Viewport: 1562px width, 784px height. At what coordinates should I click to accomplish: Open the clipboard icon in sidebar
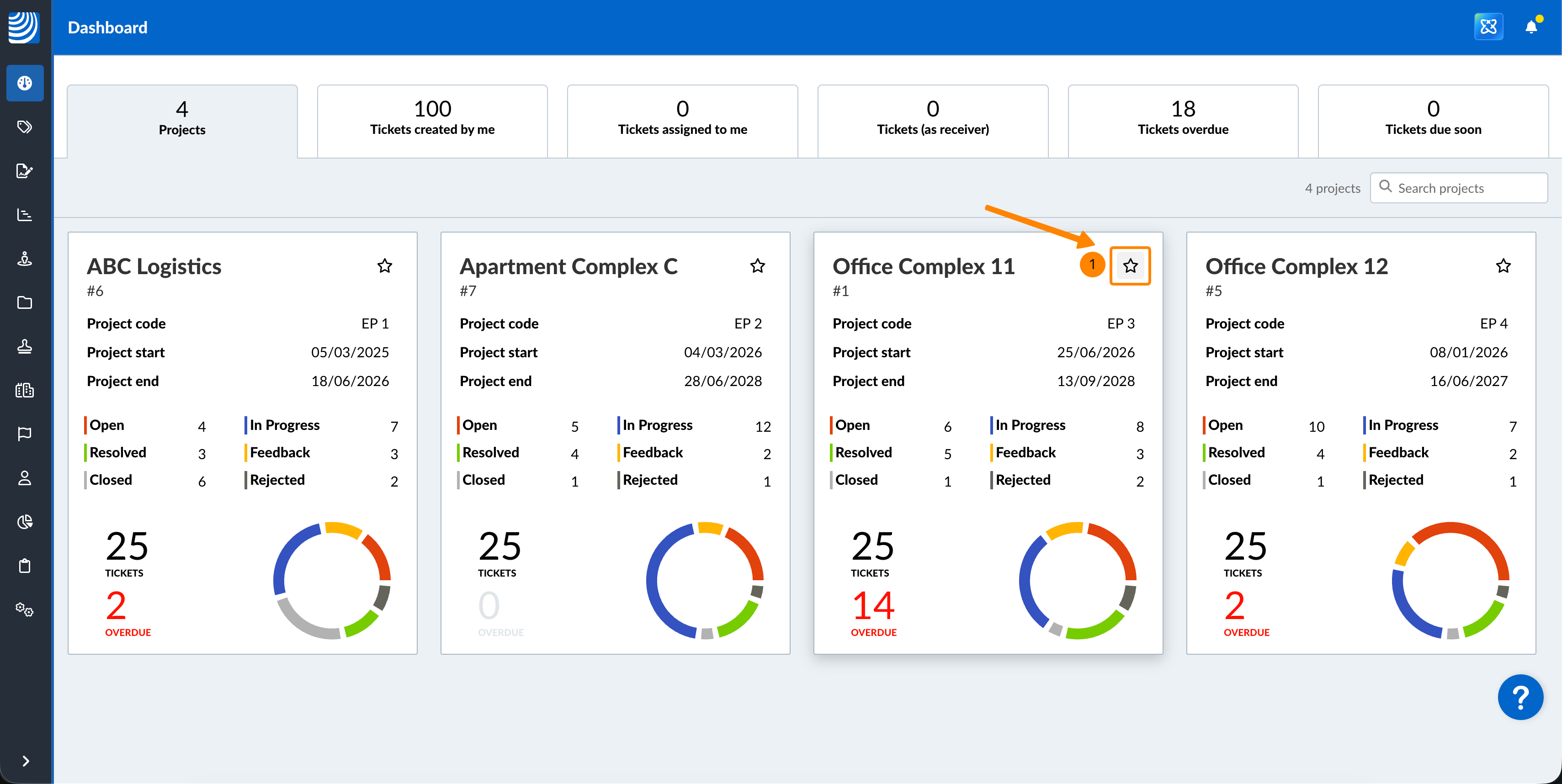[24, 566]
